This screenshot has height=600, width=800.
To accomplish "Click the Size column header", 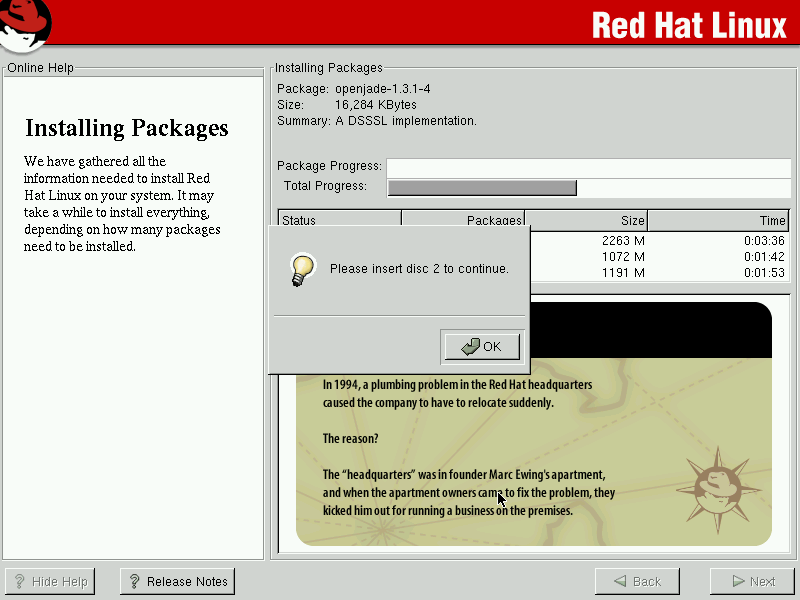I will 586,220.
